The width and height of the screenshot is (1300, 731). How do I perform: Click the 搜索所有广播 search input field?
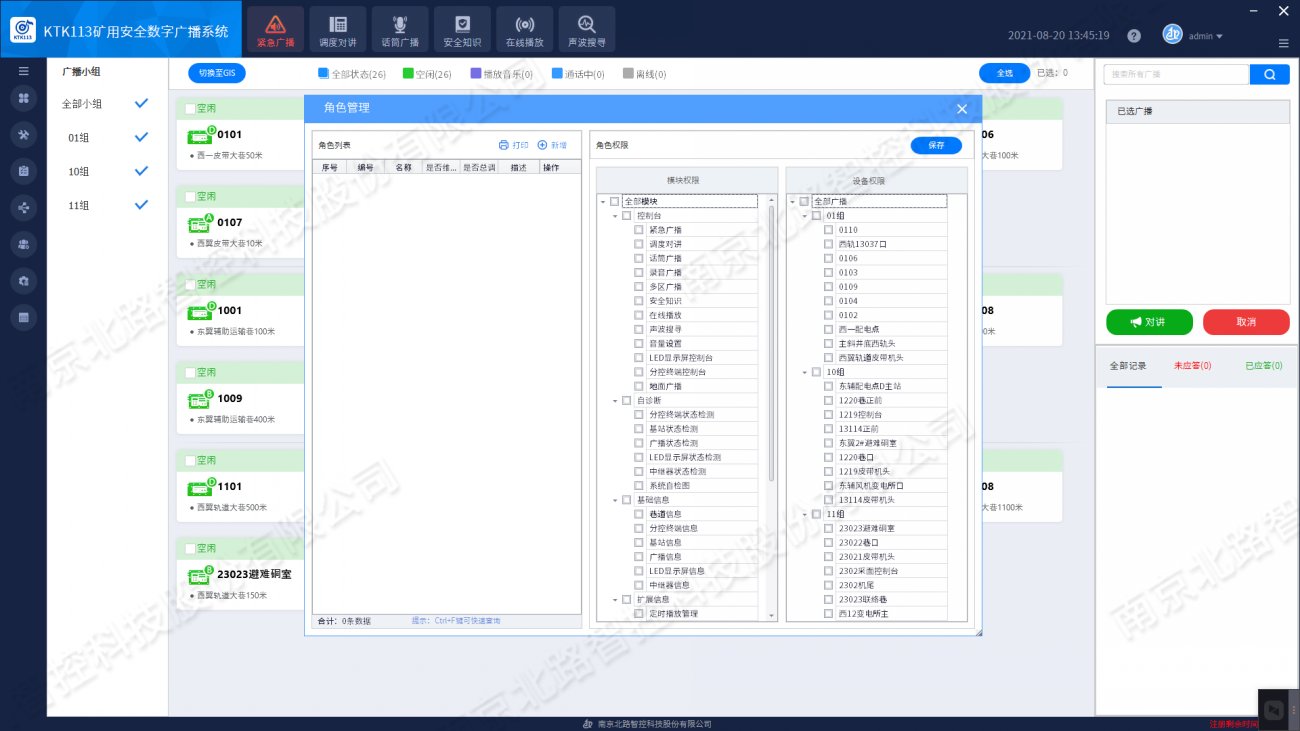tap(1176, 74)
